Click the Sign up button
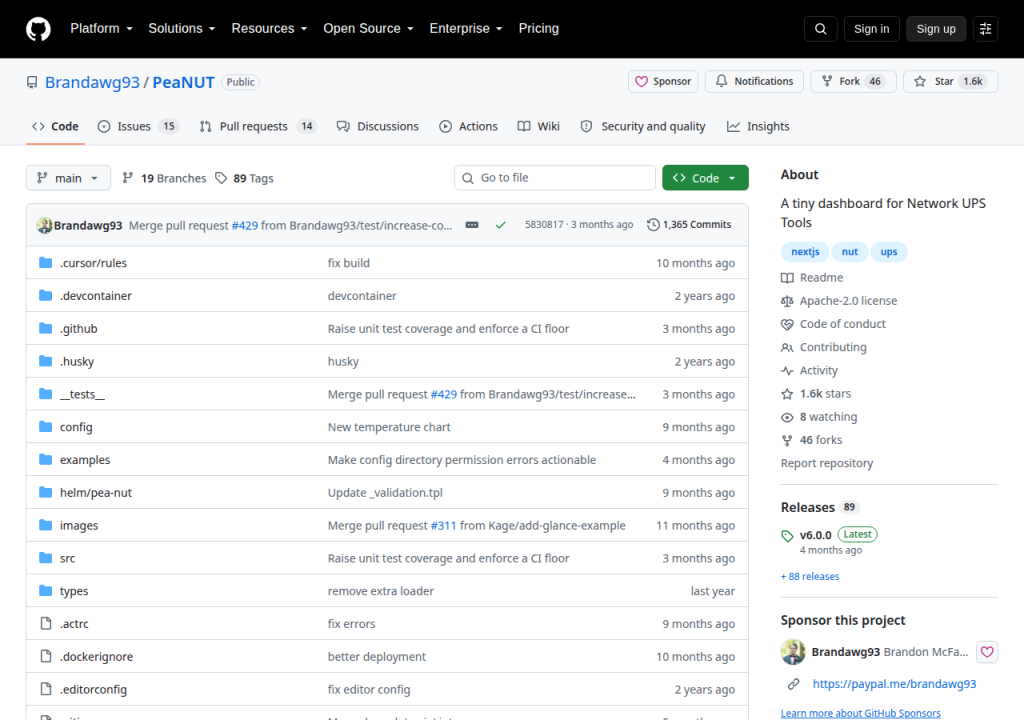 935,29
